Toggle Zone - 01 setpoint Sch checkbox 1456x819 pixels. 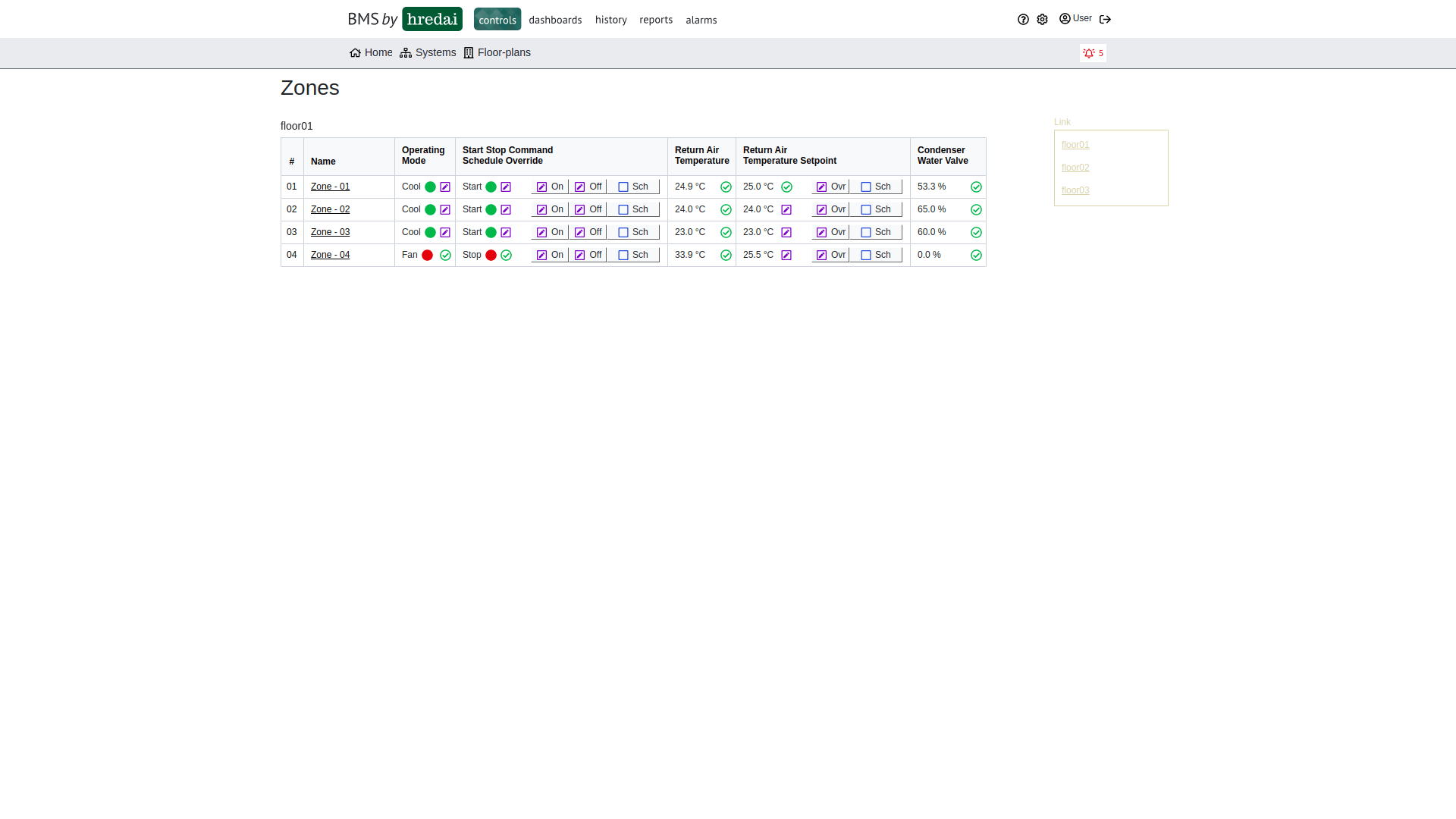(x=866, y=187)
